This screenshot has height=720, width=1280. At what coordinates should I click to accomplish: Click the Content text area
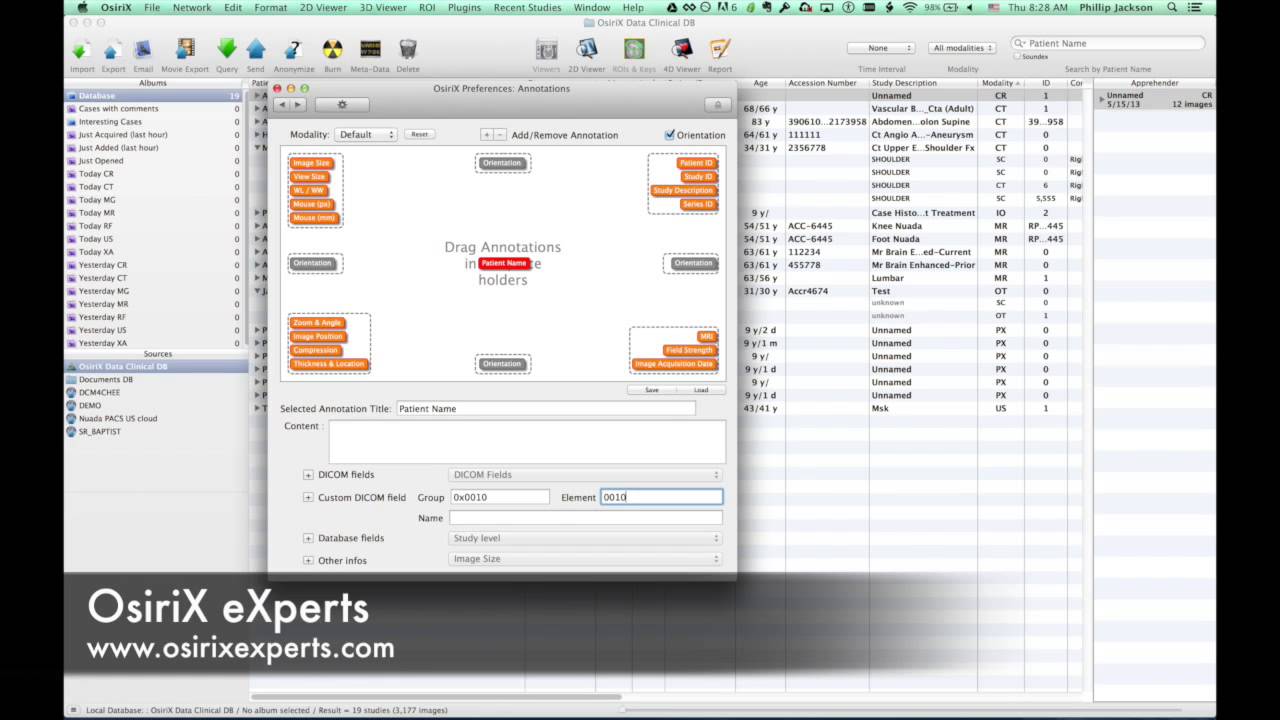(527, 442)
